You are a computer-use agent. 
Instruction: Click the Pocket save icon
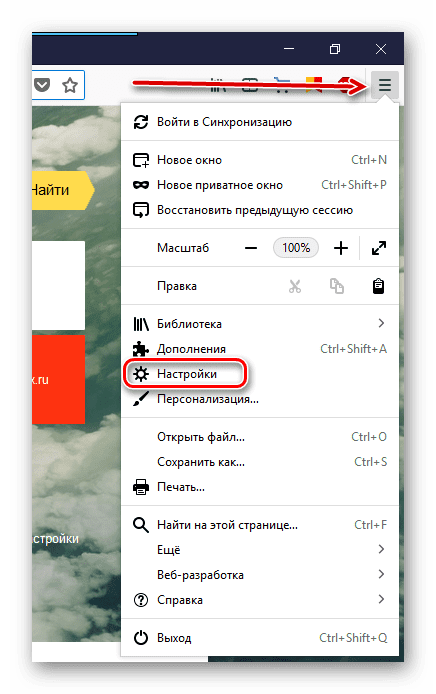pyautogui.click(x=42, y=85)
